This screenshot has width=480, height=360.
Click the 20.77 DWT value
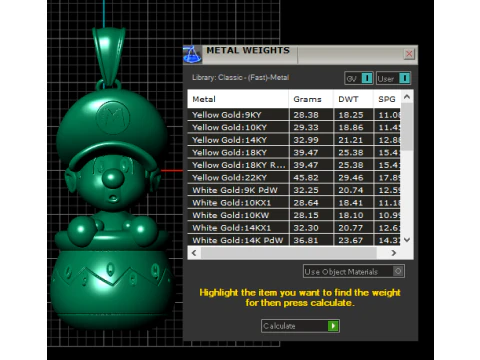click(351, 228)
